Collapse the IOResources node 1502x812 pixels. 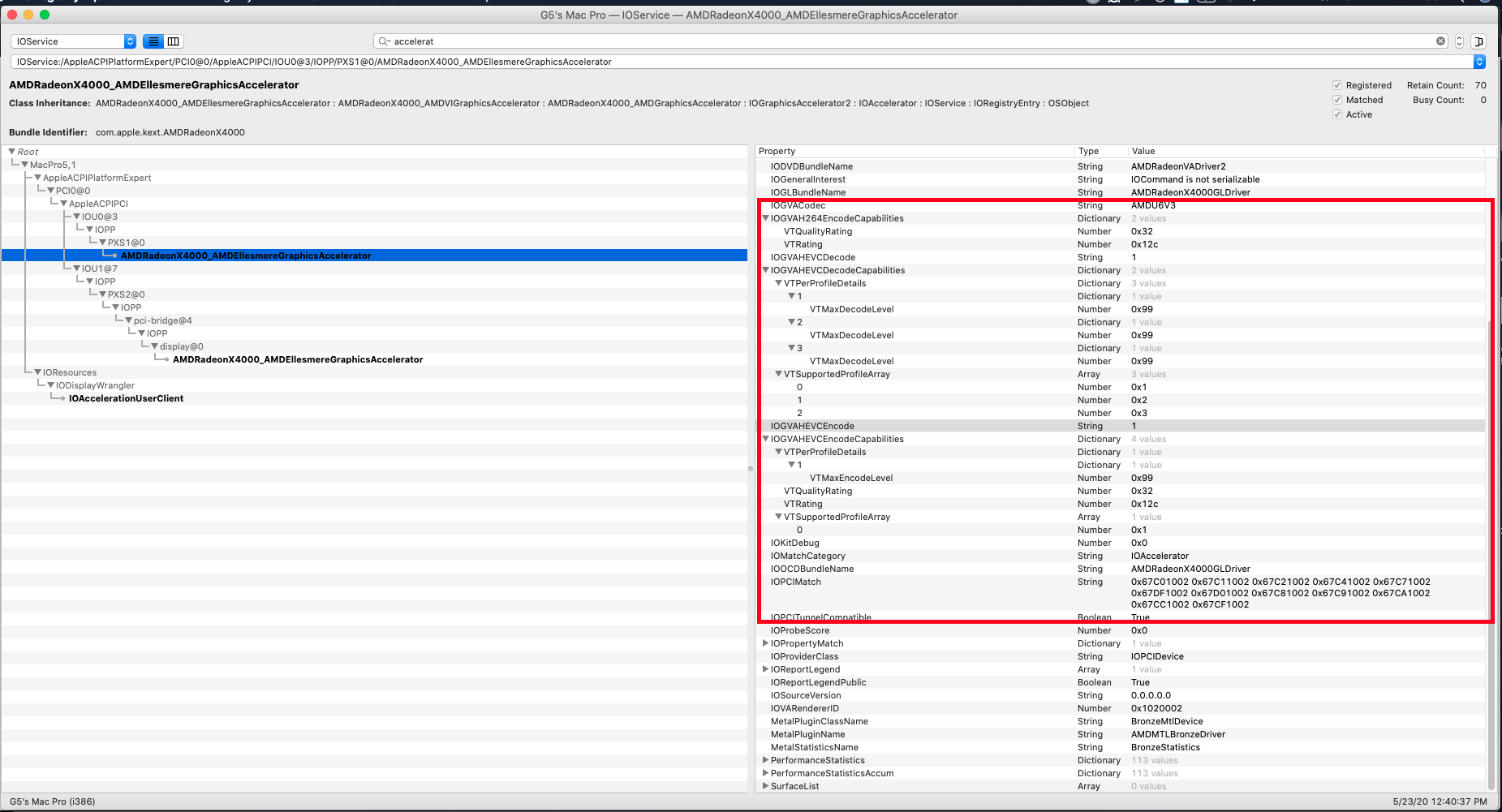(x=37, y=372)
